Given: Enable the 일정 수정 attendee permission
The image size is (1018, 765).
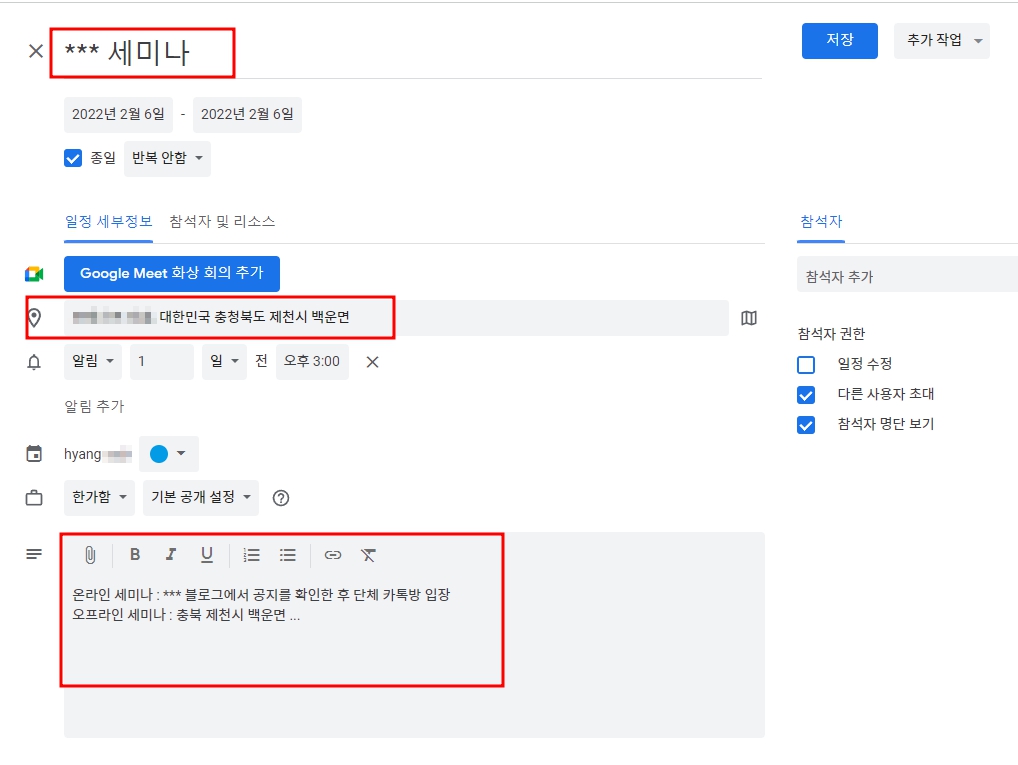Looking at the screenshot, I should pos(804,364).
